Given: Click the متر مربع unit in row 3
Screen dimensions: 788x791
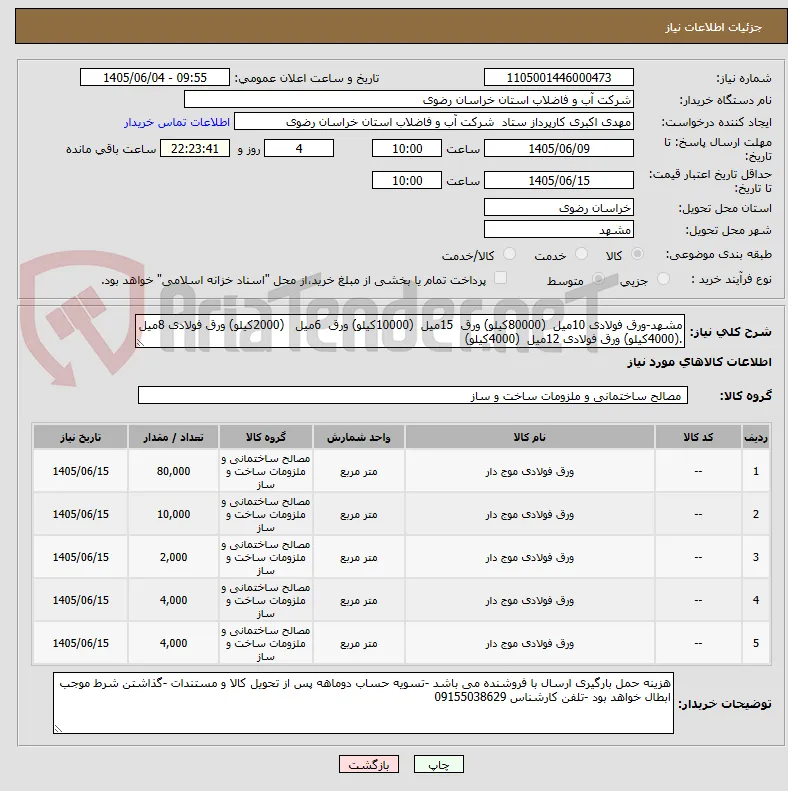Looking at the screenshot, I should [359, 557].
